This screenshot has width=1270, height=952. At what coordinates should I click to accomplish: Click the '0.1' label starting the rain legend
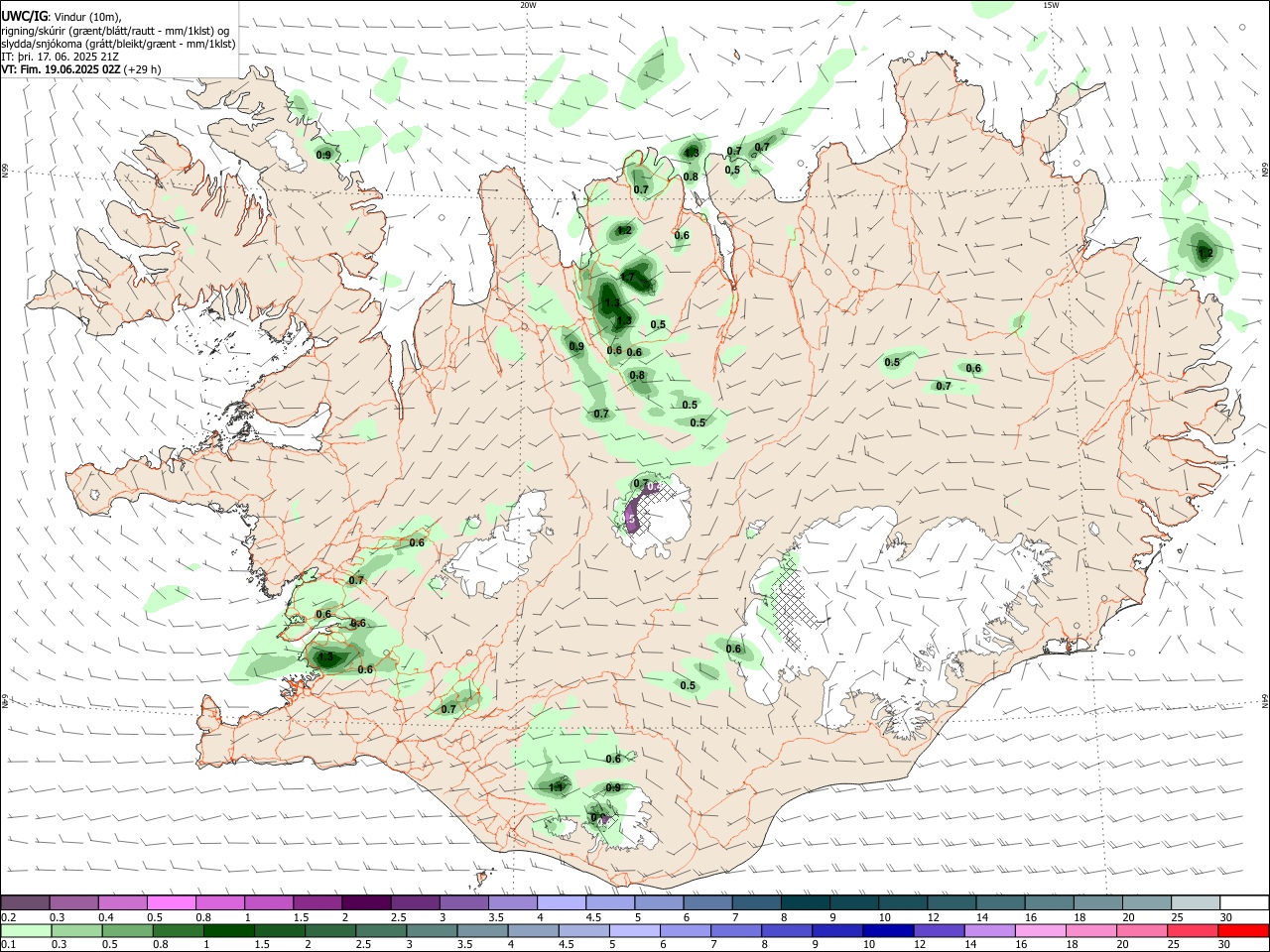pos(8,945)
